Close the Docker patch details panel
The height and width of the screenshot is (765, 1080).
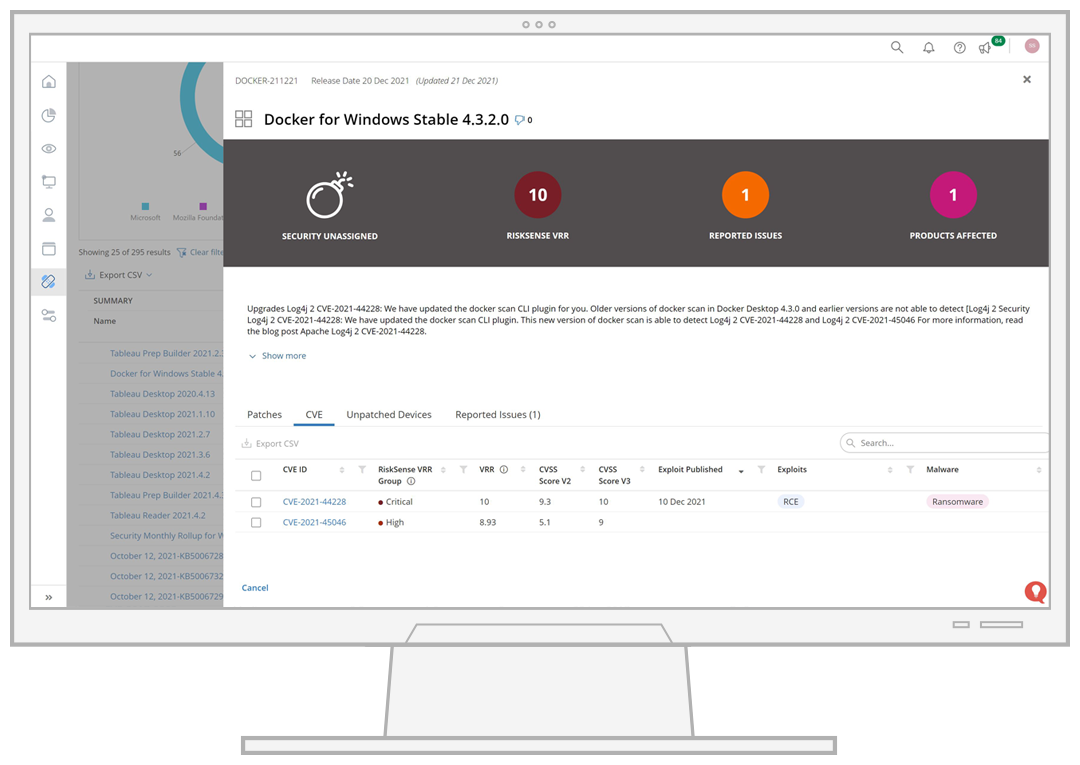point(1026,79)
